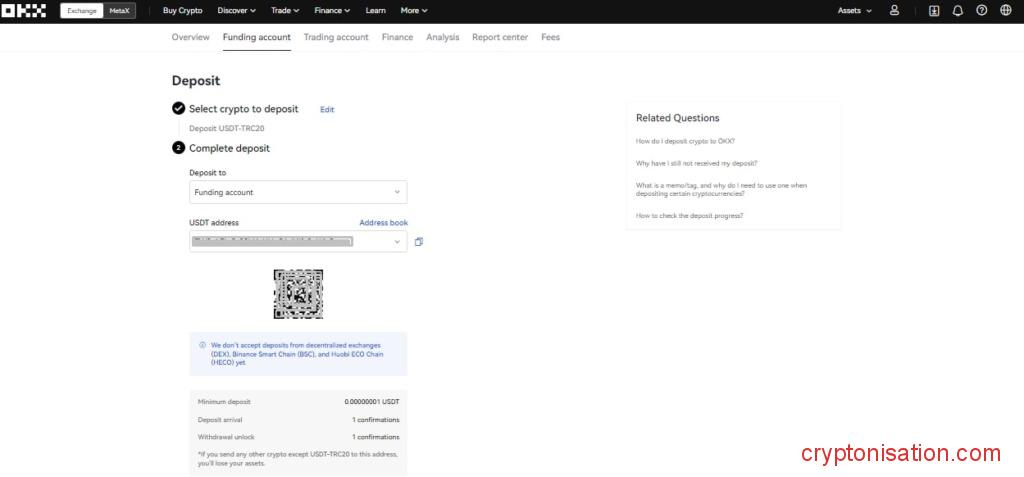Open the language globe icon
Image resolution: width=1024 pixels, height=477 pixels.
tap(1006, 10)
